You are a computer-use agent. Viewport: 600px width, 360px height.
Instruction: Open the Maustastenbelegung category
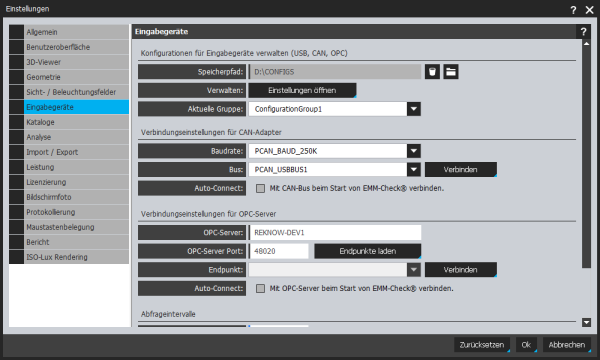tap(69, 227)
